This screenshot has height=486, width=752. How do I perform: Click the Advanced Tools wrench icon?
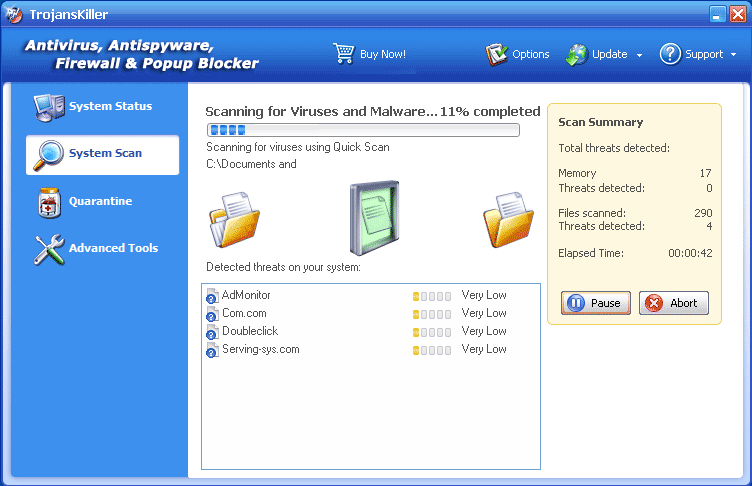point(49,248)
